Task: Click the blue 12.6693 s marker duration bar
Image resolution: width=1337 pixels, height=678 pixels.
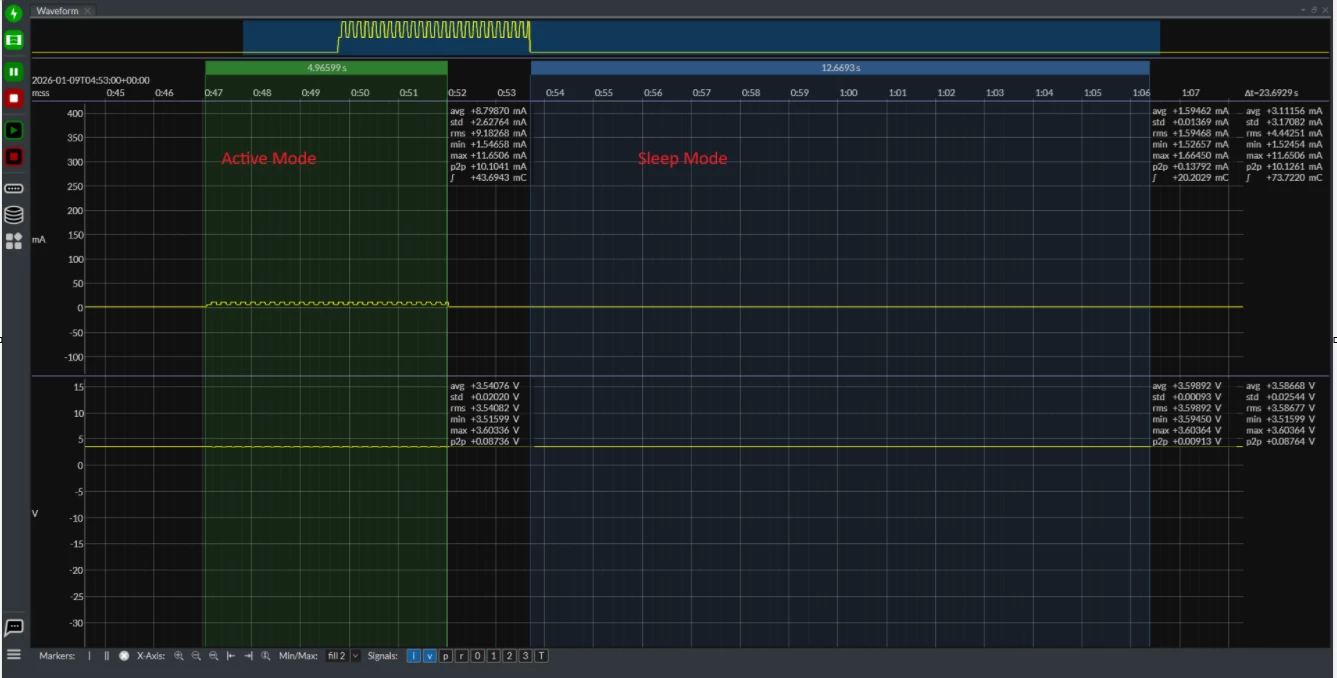Action: (x=840, y=68)
